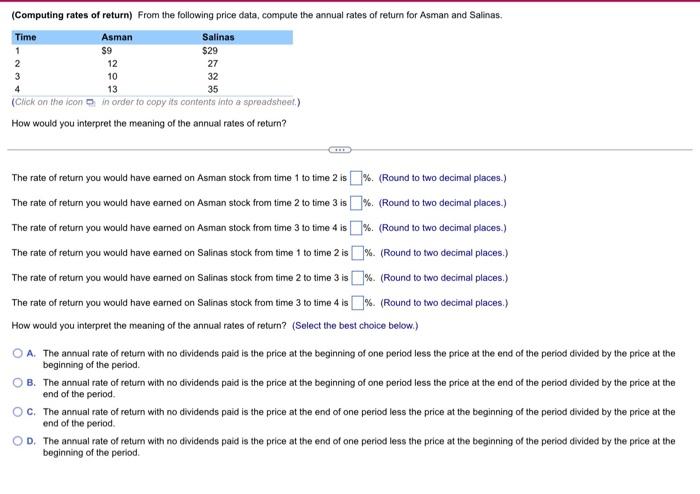Select answer choice A radio button
700x494 pixels.
point(17,353)
